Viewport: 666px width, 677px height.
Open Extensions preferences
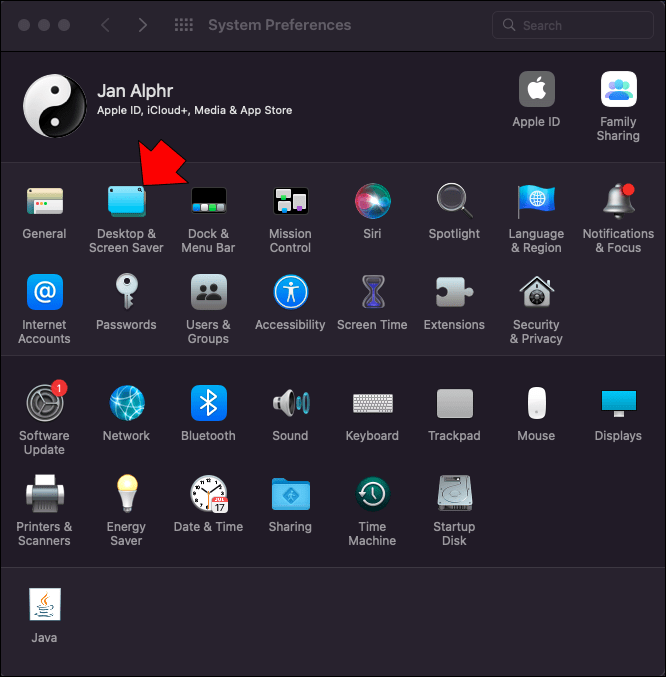coord(455,292)
